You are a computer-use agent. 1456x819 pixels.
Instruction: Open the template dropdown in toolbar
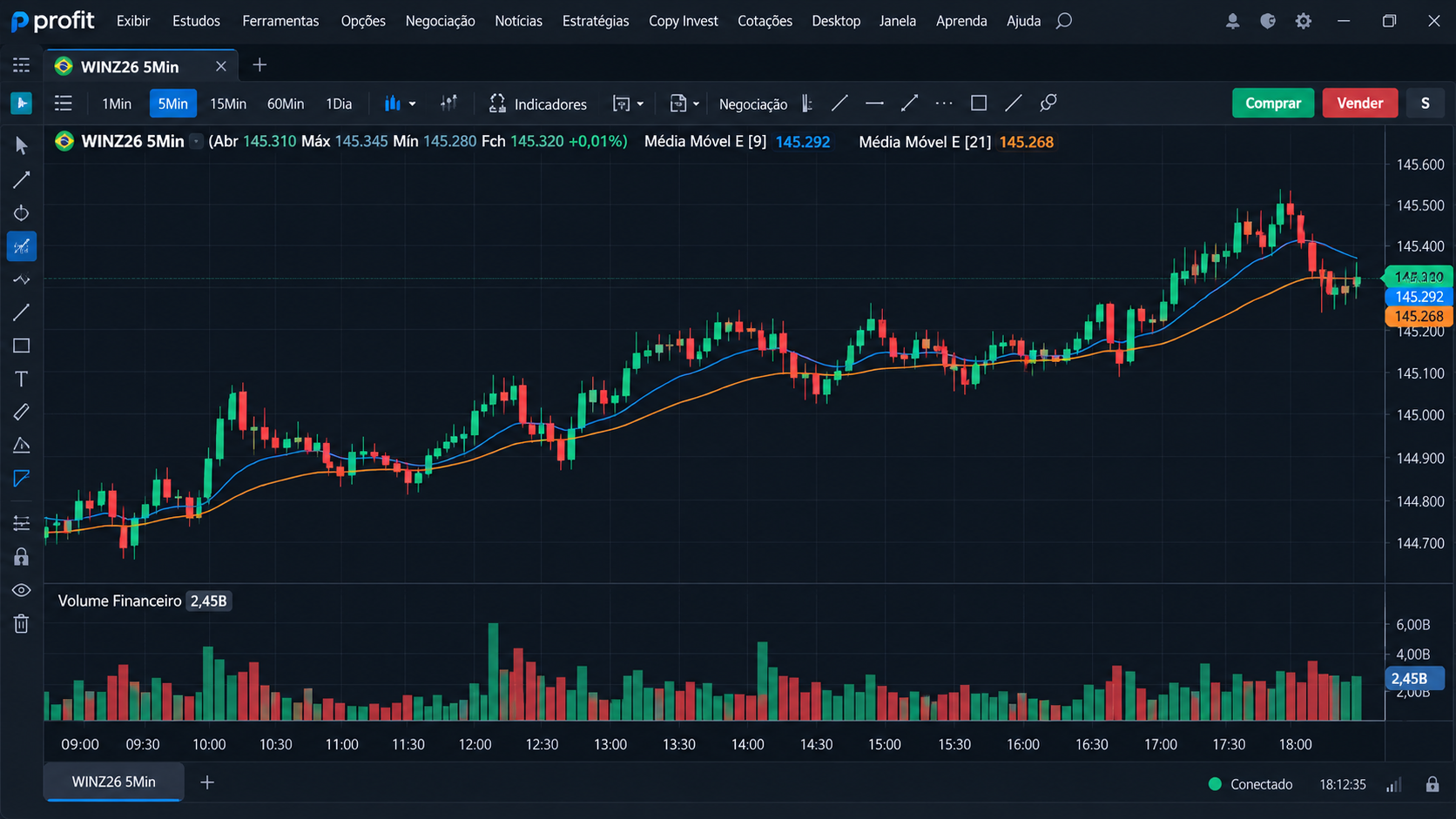tap(628, 104)
